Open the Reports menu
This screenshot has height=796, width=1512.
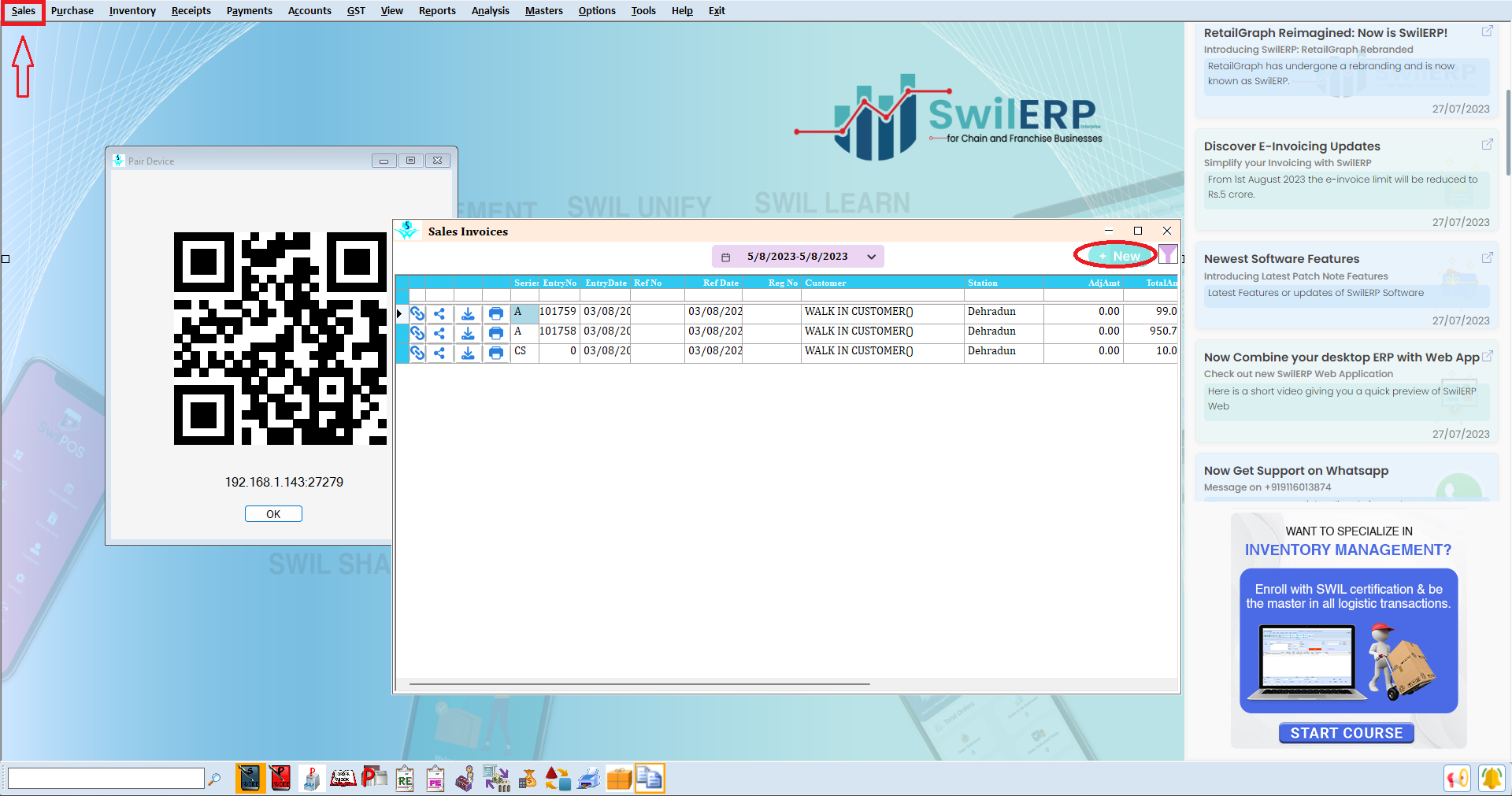click(x=437, y=11)
